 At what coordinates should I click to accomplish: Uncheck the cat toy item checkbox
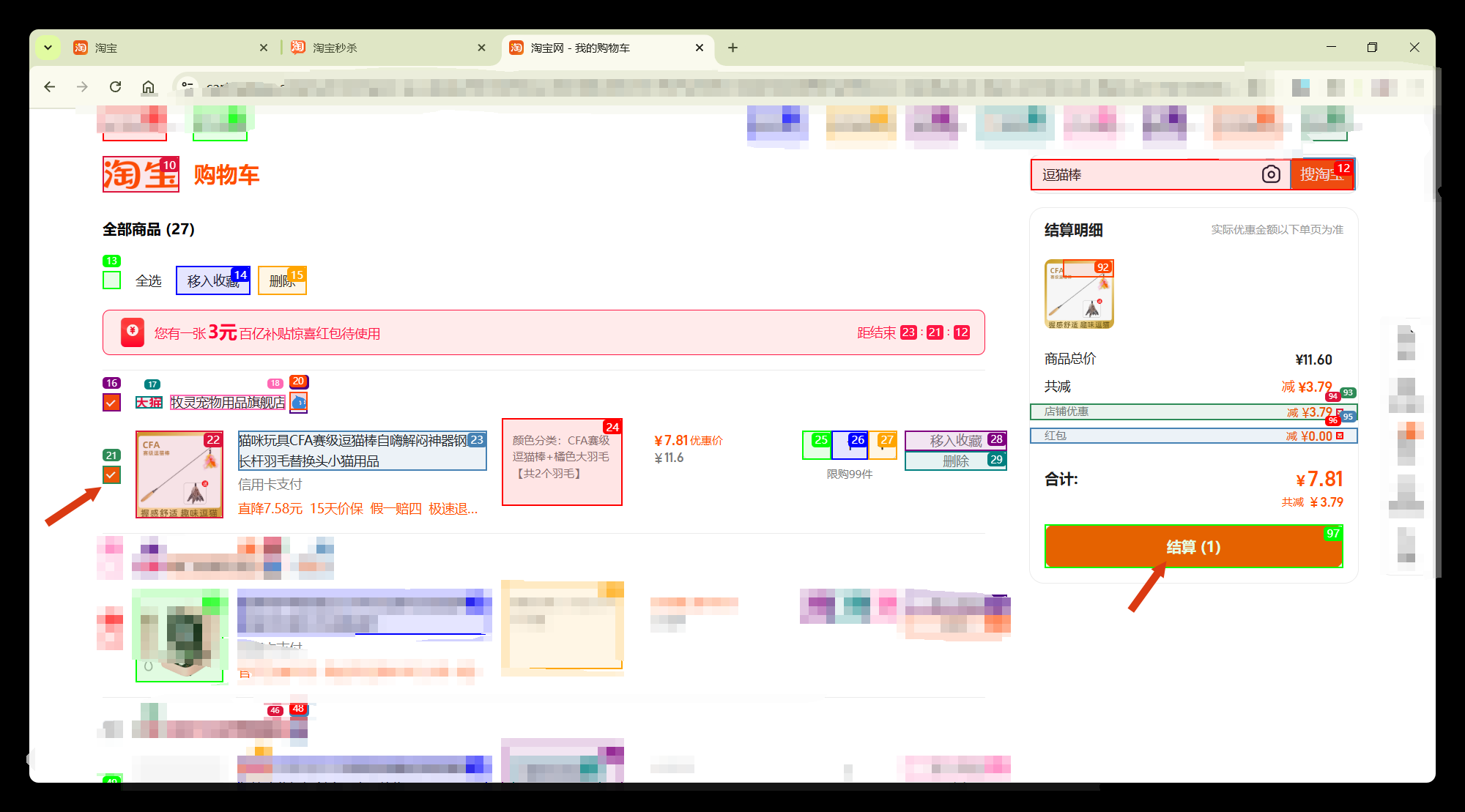pos(111,475)
